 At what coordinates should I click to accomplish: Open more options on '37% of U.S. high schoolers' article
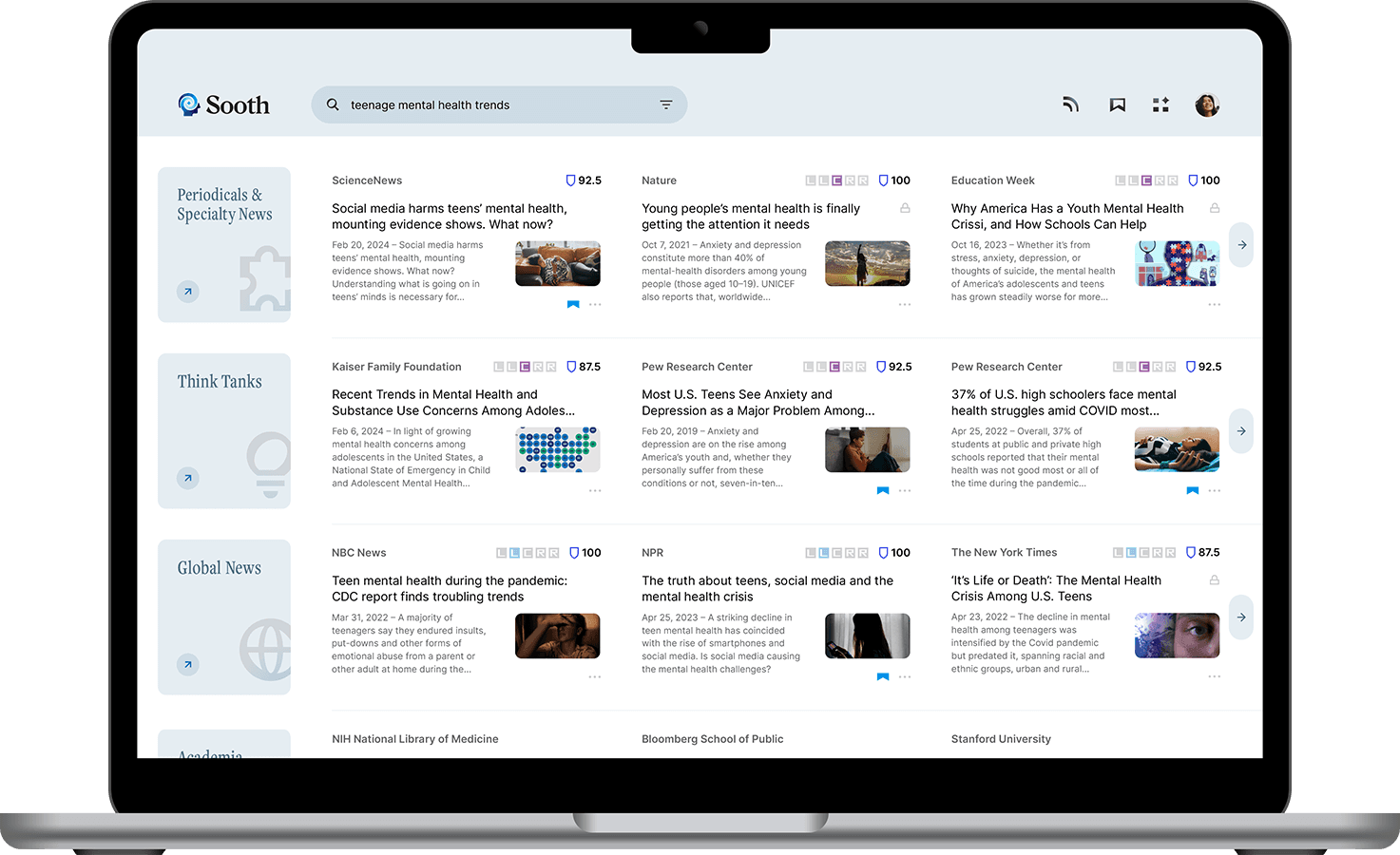[x=1215, y=491]
